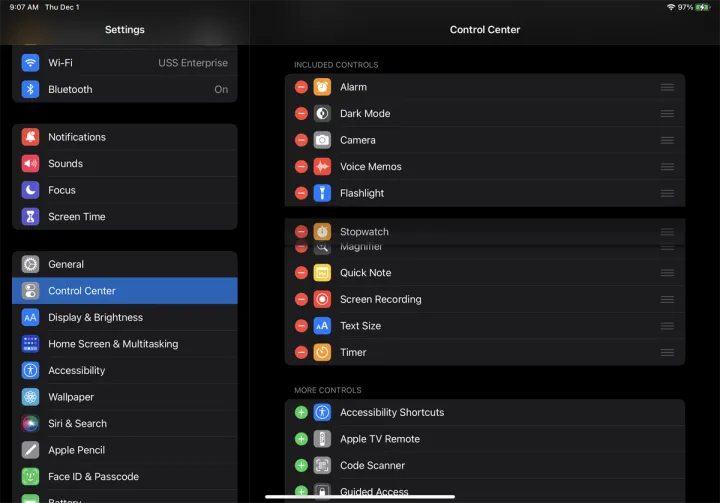Screen dimensions: 720x503
Task: Tap the Screen Recording icon
Action: [322, 299]
